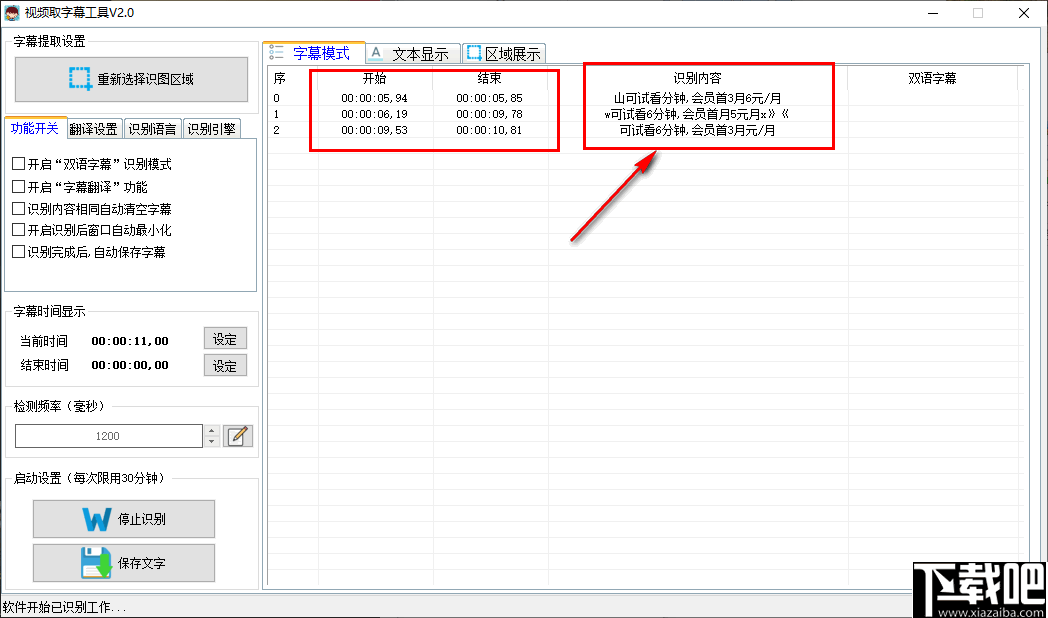Screen dimensions: 1048x618
Task: Click the dashed-box icon on 区域展示 tab
Action: click(x=473, y=52)
